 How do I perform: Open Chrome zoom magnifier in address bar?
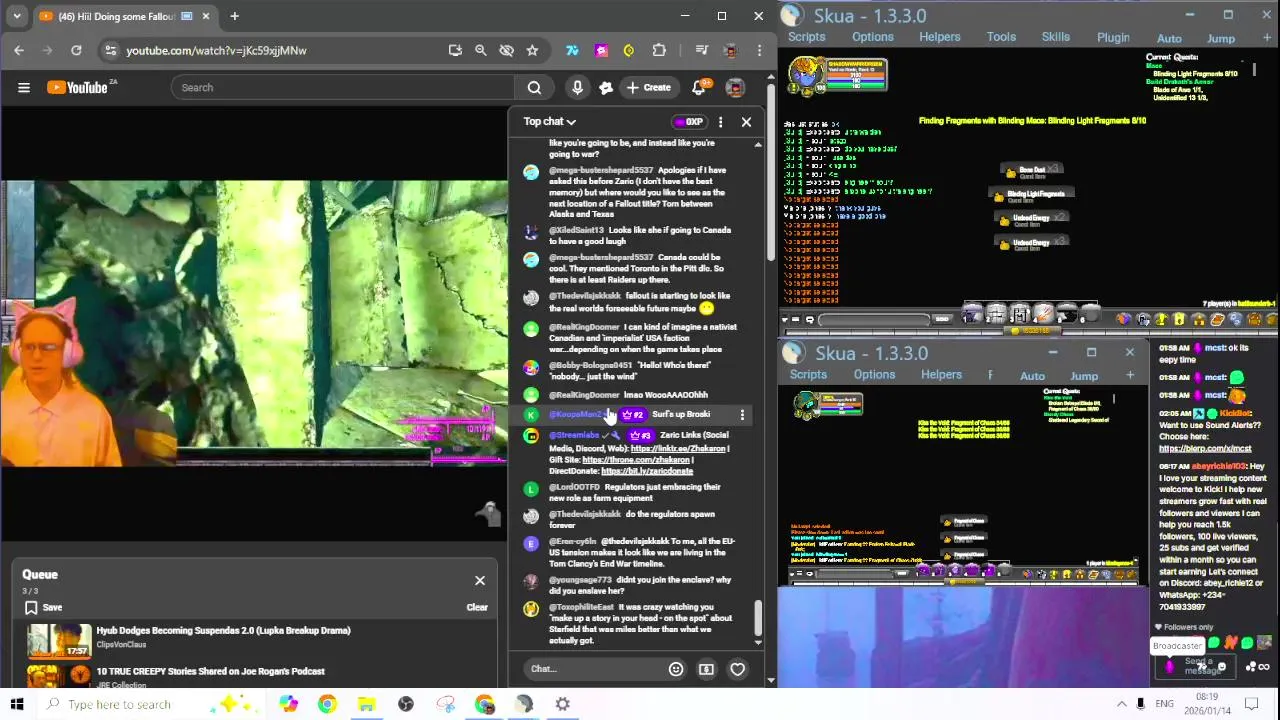coord(481,50)
